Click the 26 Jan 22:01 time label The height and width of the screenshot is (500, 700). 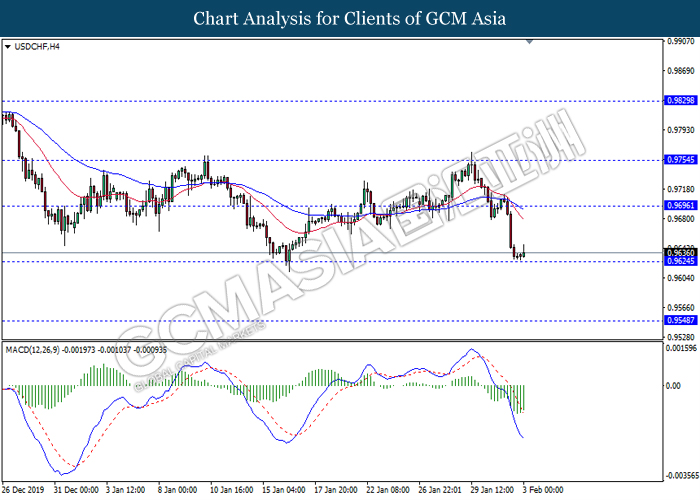pos(440,490)
